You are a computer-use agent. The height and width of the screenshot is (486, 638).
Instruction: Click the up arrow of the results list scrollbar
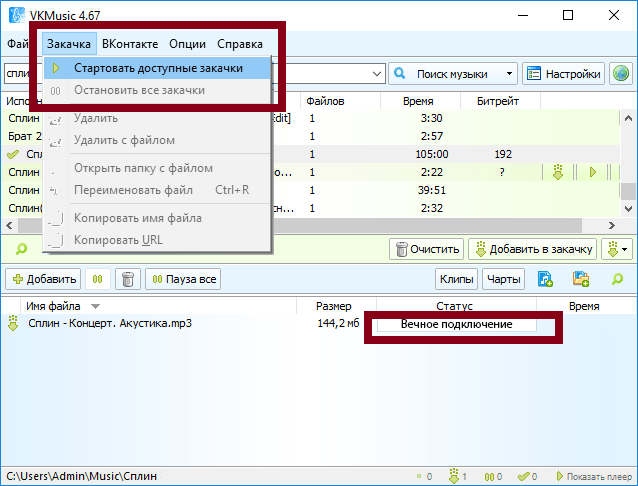(x=628, y=119)
